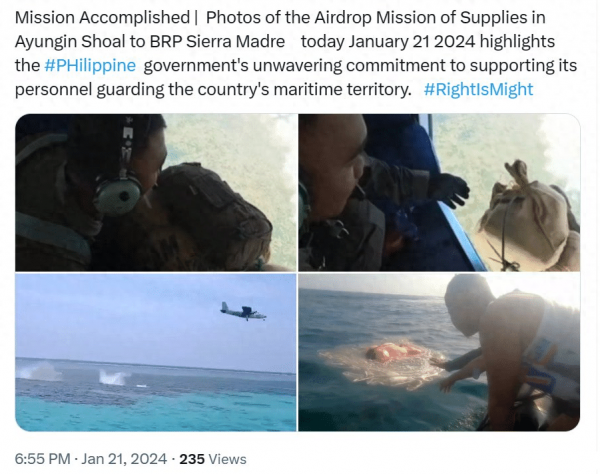This screenshot has width=600, height=474.
Task: Open photo of crewman wearing headset
Action: [156, 192]
